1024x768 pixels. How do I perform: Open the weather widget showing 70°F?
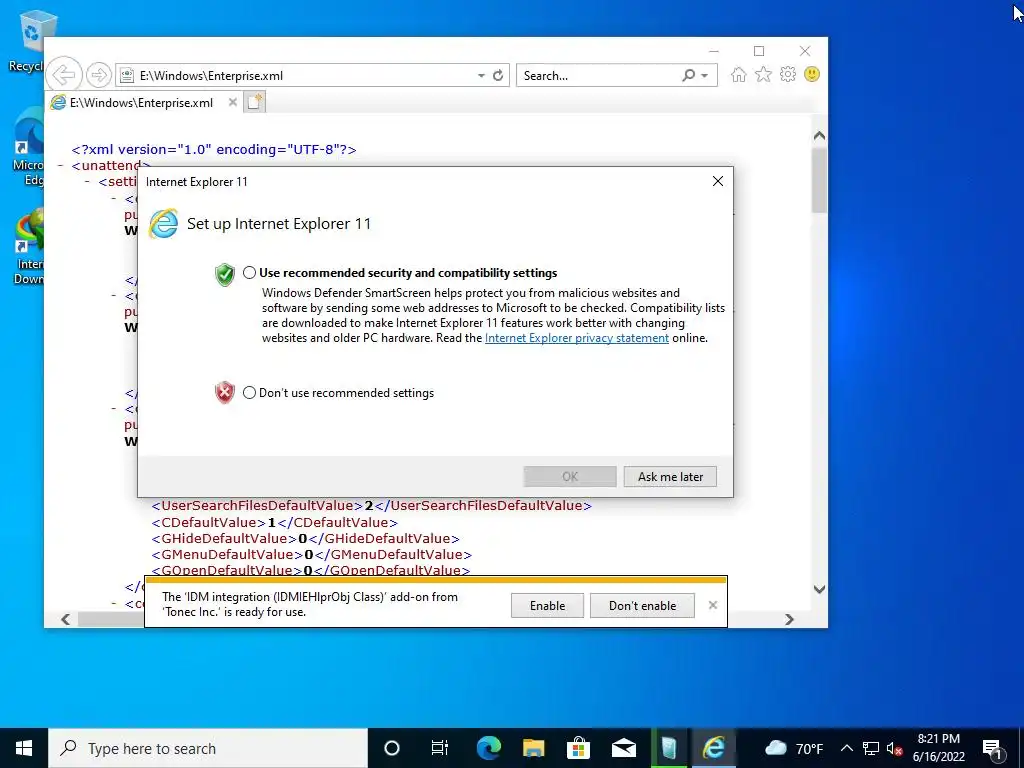[792, 748]
